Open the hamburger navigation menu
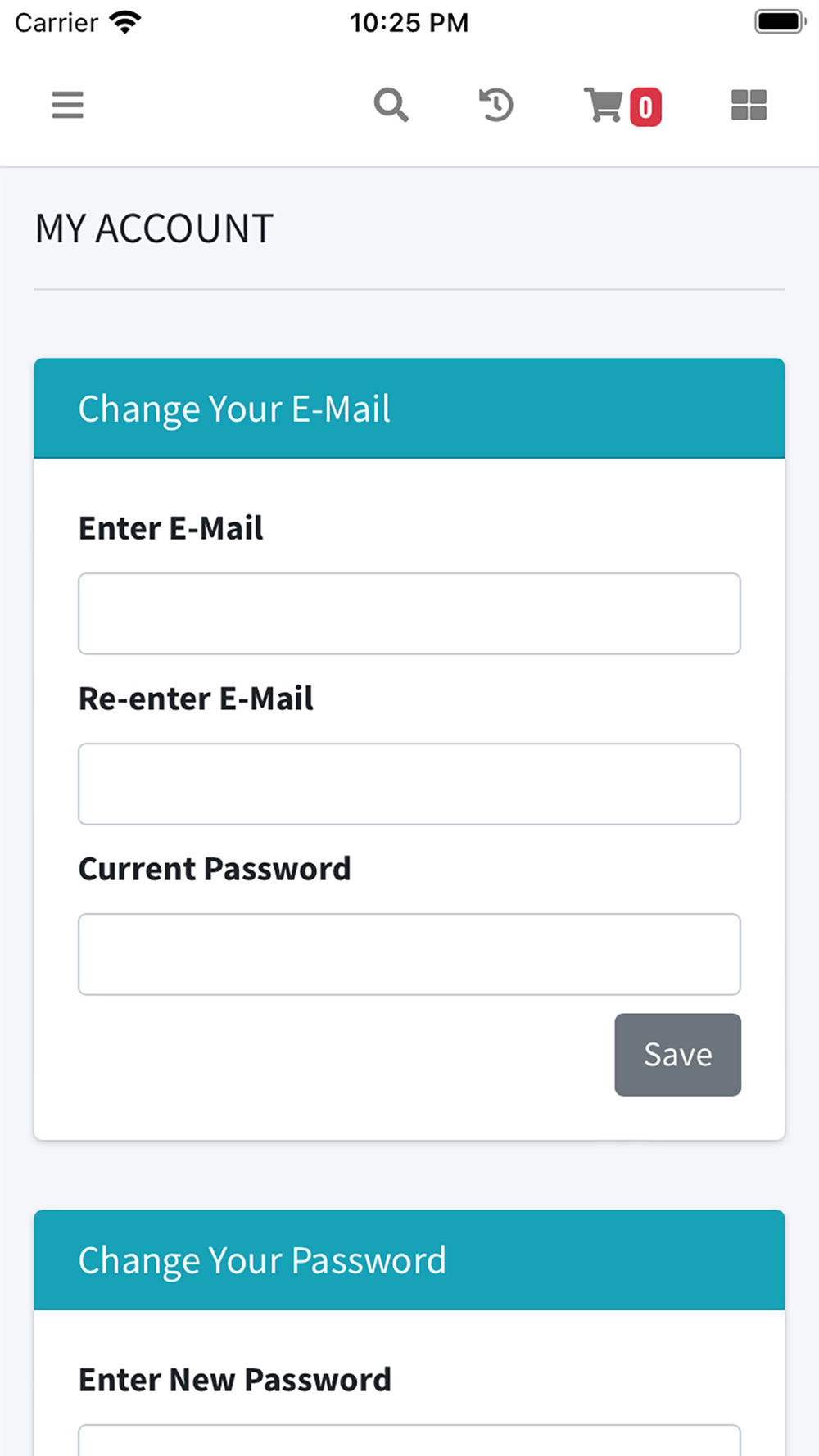 coord(67,105)
